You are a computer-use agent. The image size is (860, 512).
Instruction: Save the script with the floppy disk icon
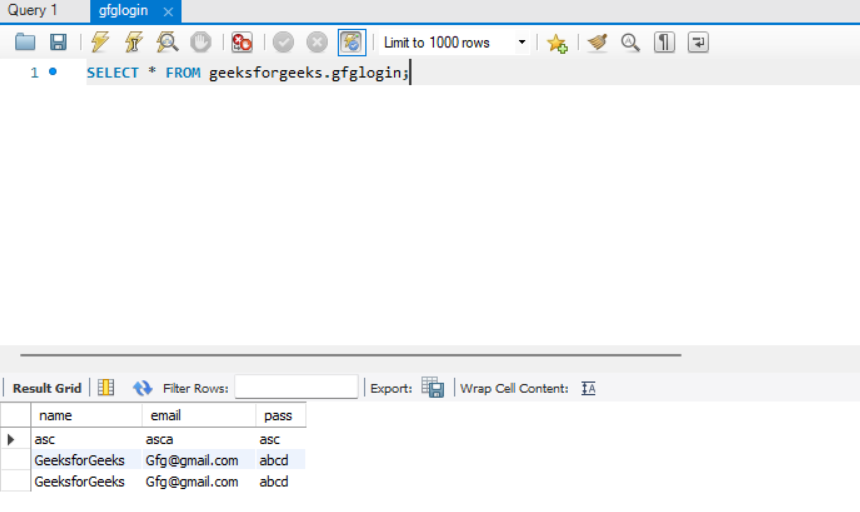[58, 42]
